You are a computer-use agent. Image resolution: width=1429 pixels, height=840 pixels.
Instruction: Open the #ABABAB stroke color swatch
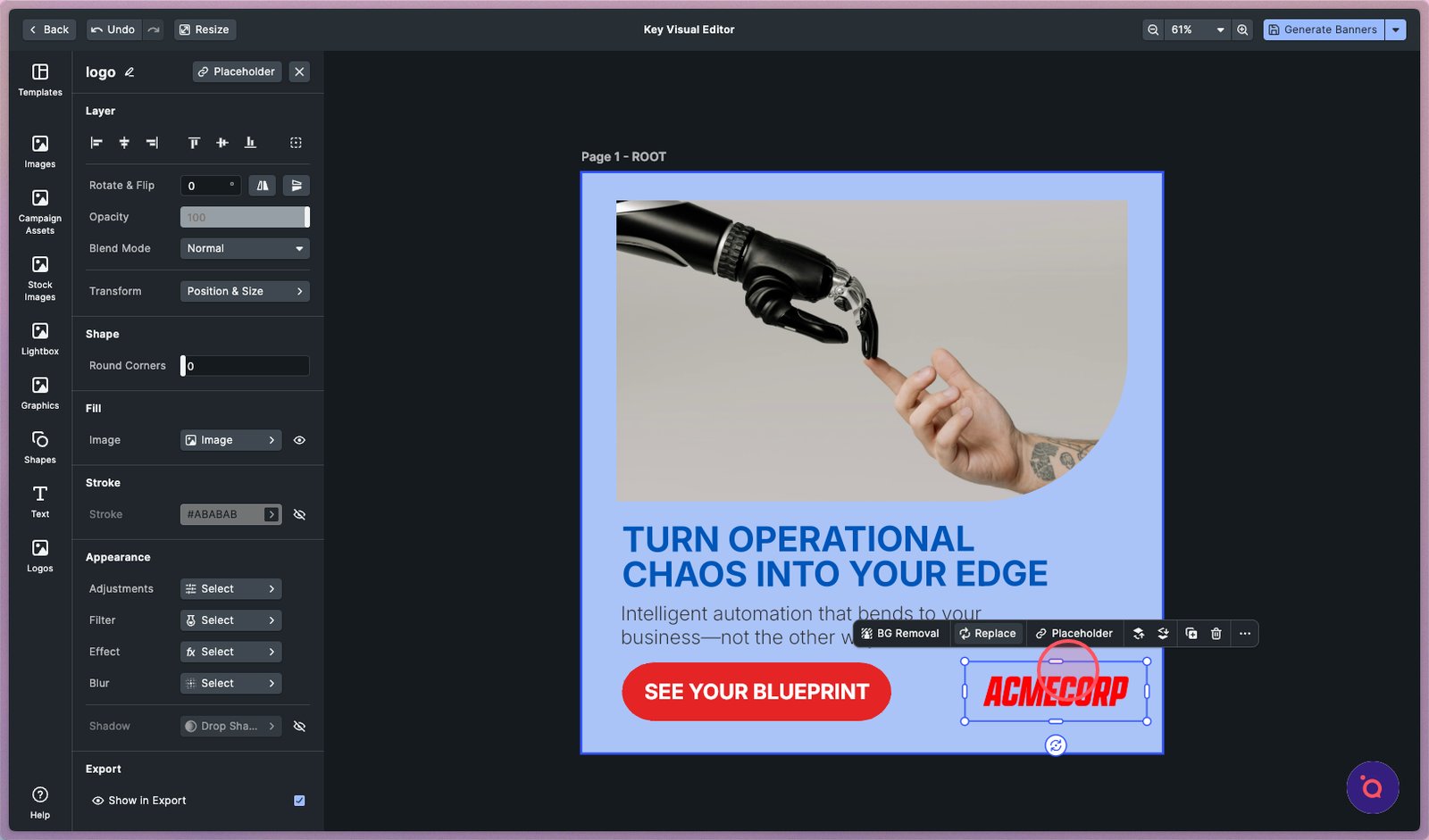(x=231, y=514)
